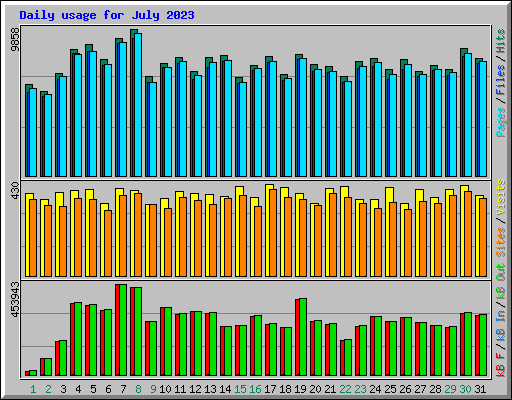Click day 23 on the x-axis

(360, 389)
